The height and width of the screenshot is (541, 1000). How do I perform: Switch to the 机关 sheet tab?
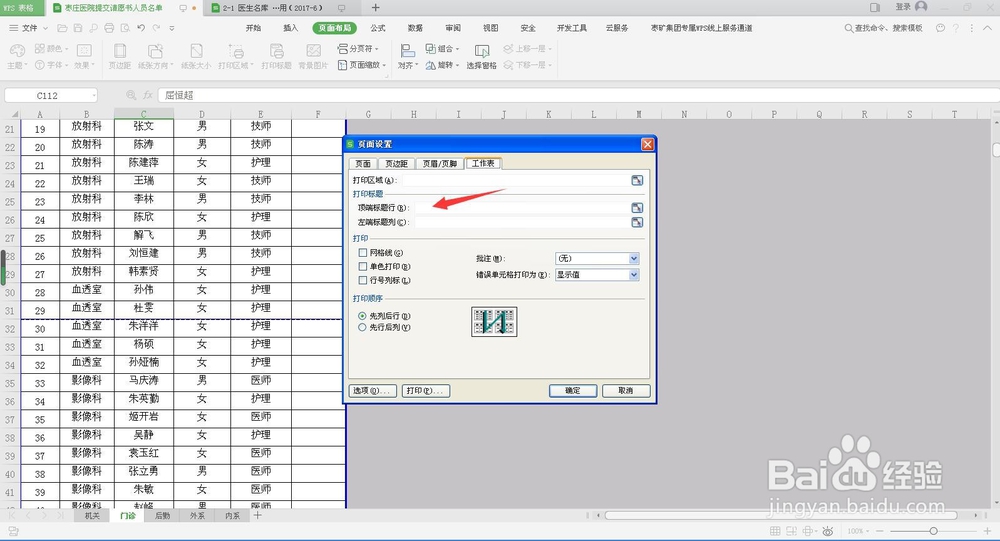tap(92, 515)
